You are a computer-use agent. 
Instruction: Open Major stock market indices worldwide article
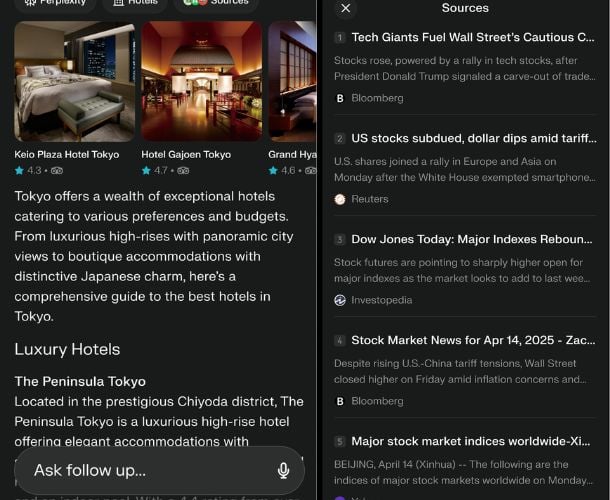[x=473, y=441]
